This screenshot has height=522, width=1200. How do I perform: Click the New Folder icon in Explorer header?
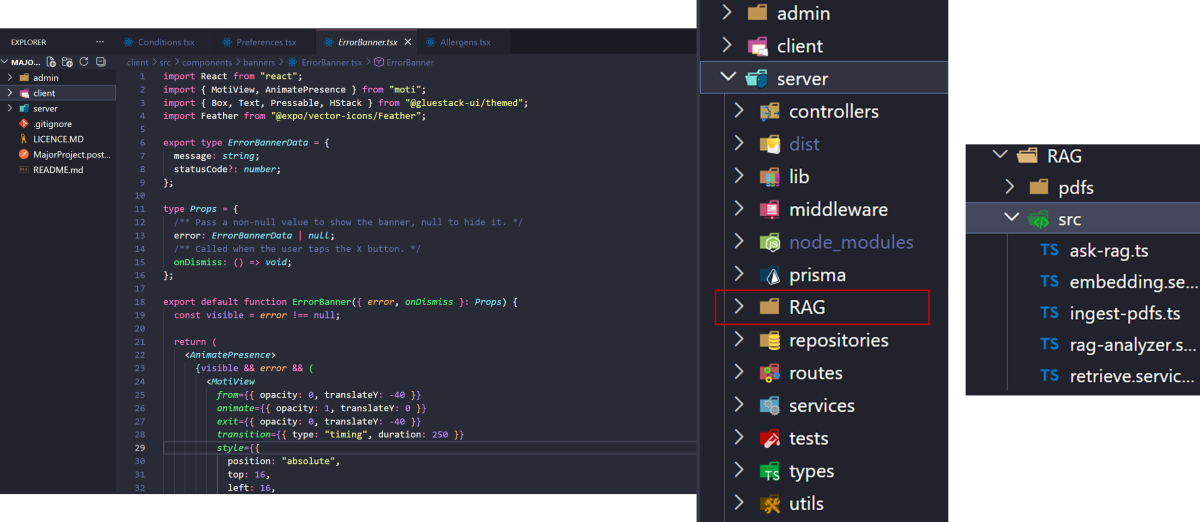pos(68,61)
